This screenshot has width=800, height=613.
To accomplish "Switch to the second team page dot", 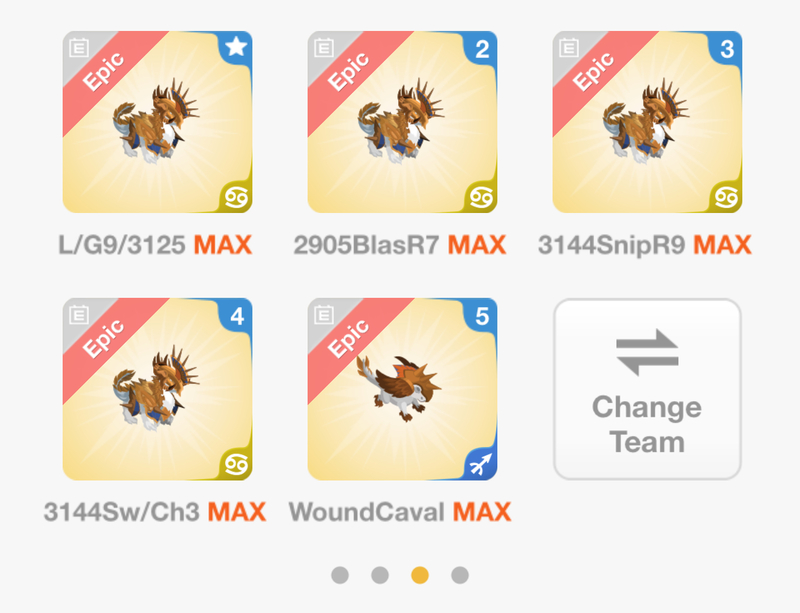I will pos(380,575).
